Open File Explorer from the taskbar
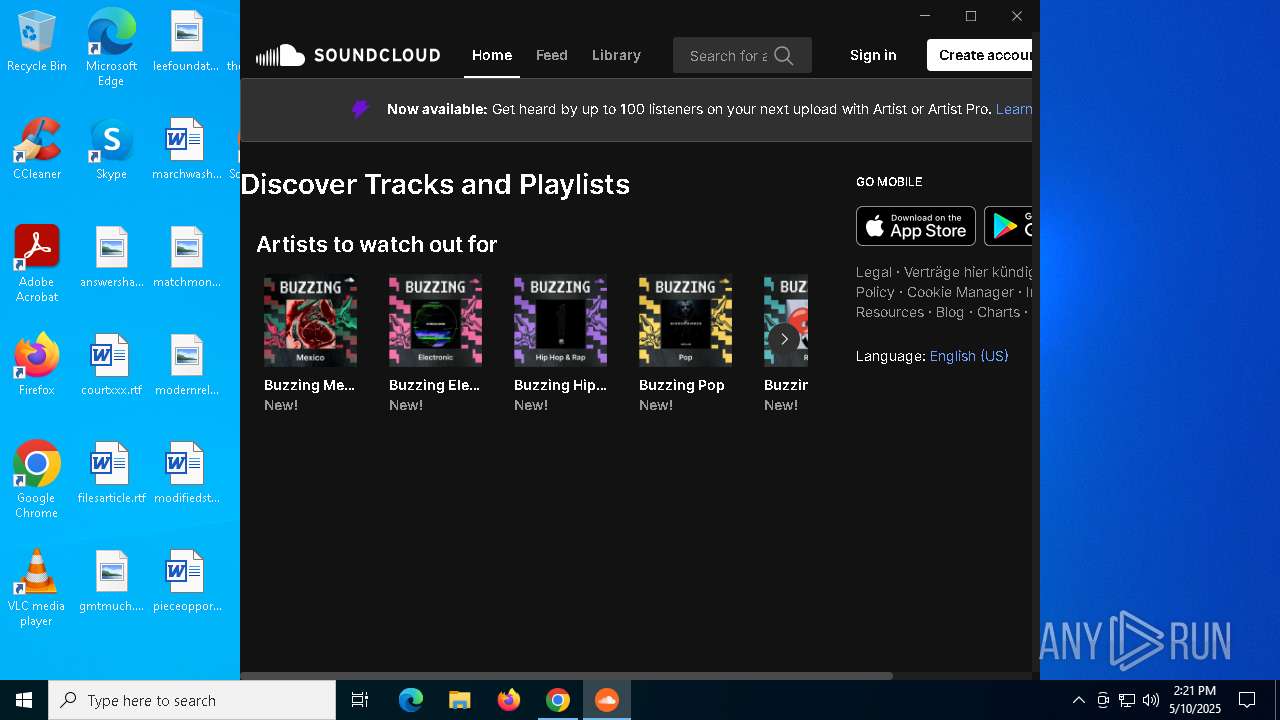The width and height of the screenshot is (1280, 720). coord(459,700)
